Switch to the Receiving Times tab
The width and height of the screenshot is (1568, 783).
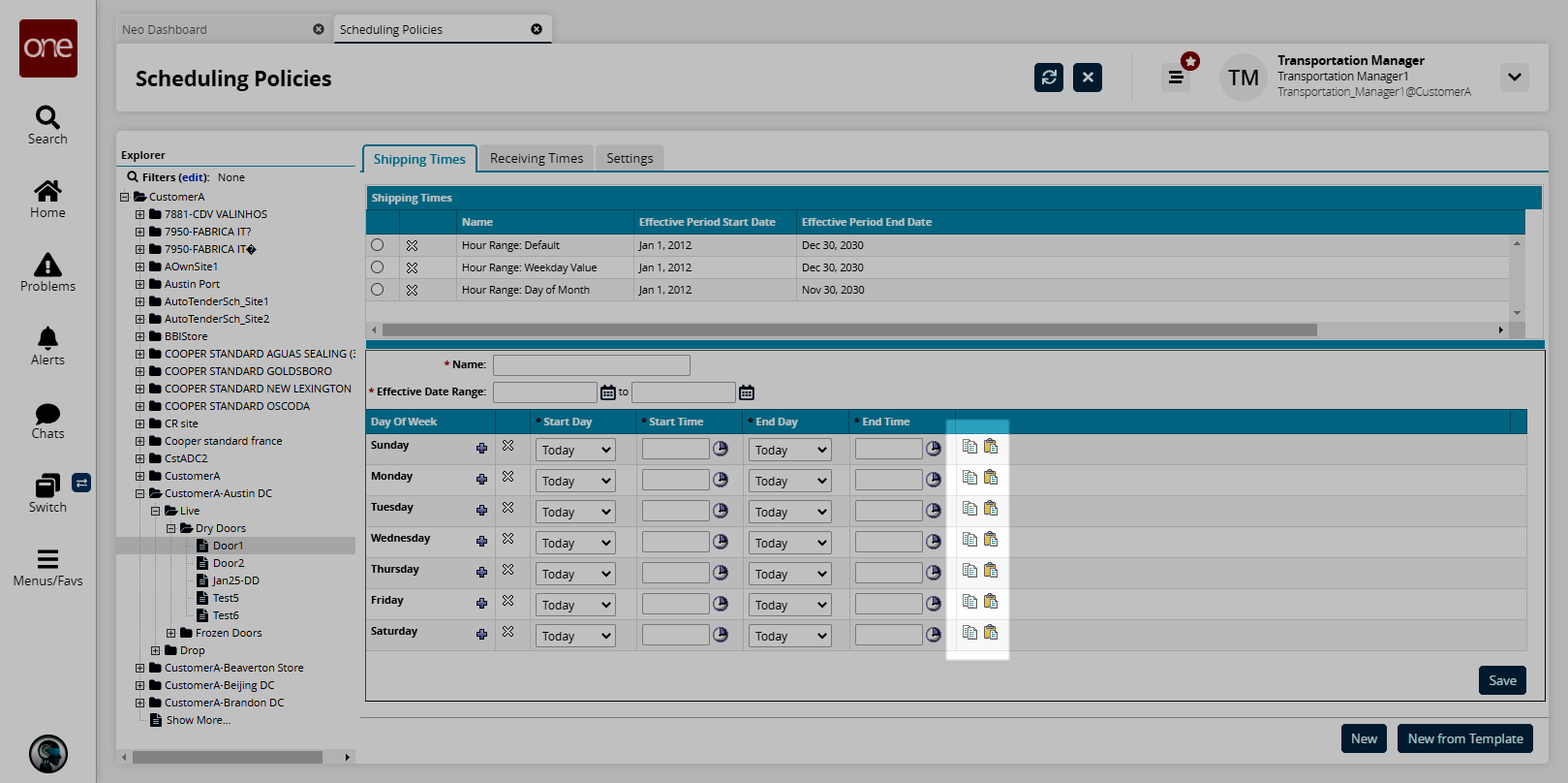click(x=537, y=158)
